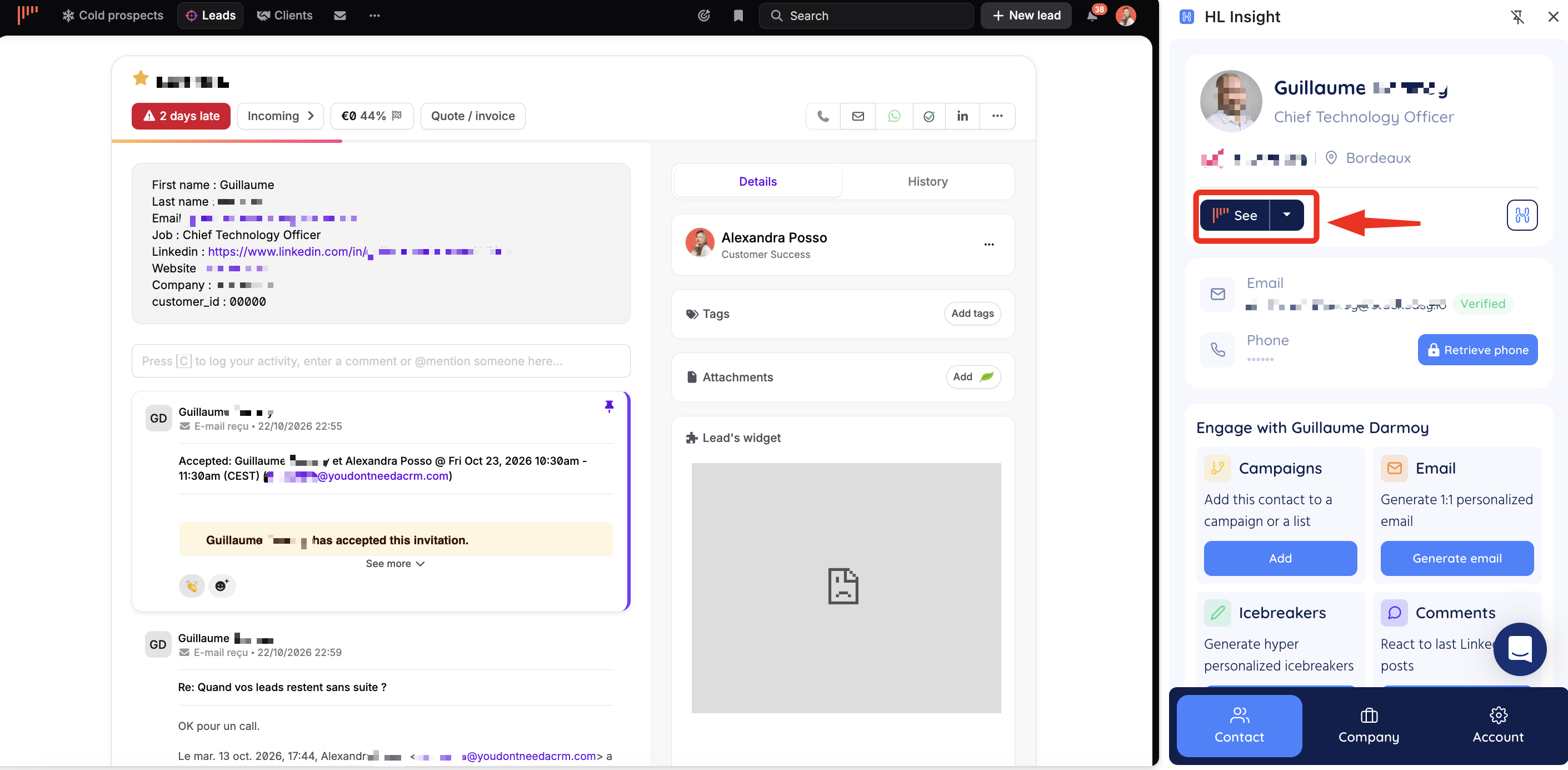Toggle the pin on first email activity
The width and height of the screenshot is (1568, 770).
pos(608,406)
